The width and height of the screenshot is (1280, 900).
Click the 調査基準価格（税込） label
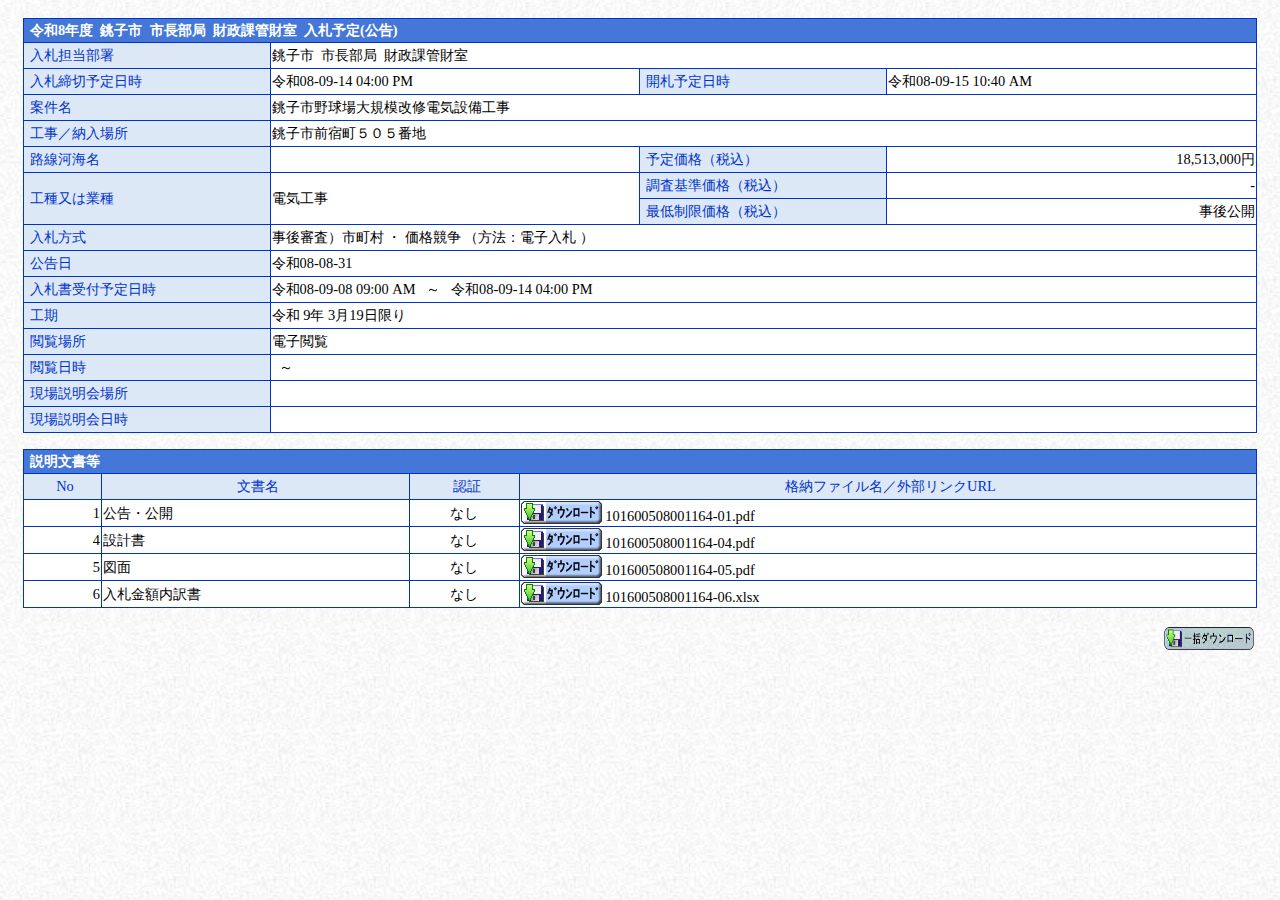click(716, 186)
